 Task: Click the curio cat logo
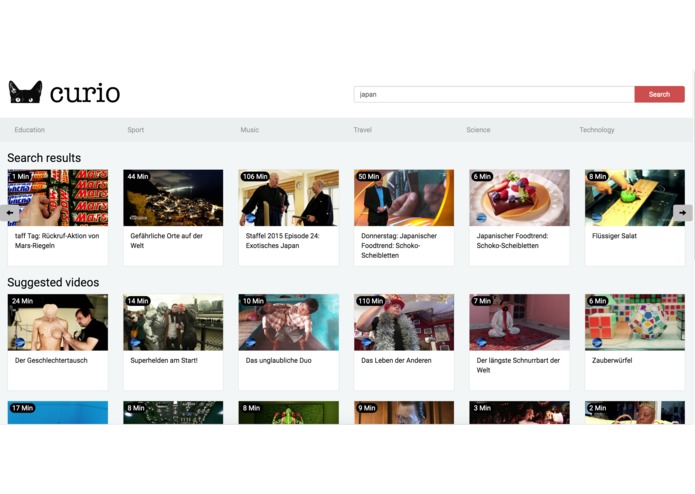tap(64, 92)
